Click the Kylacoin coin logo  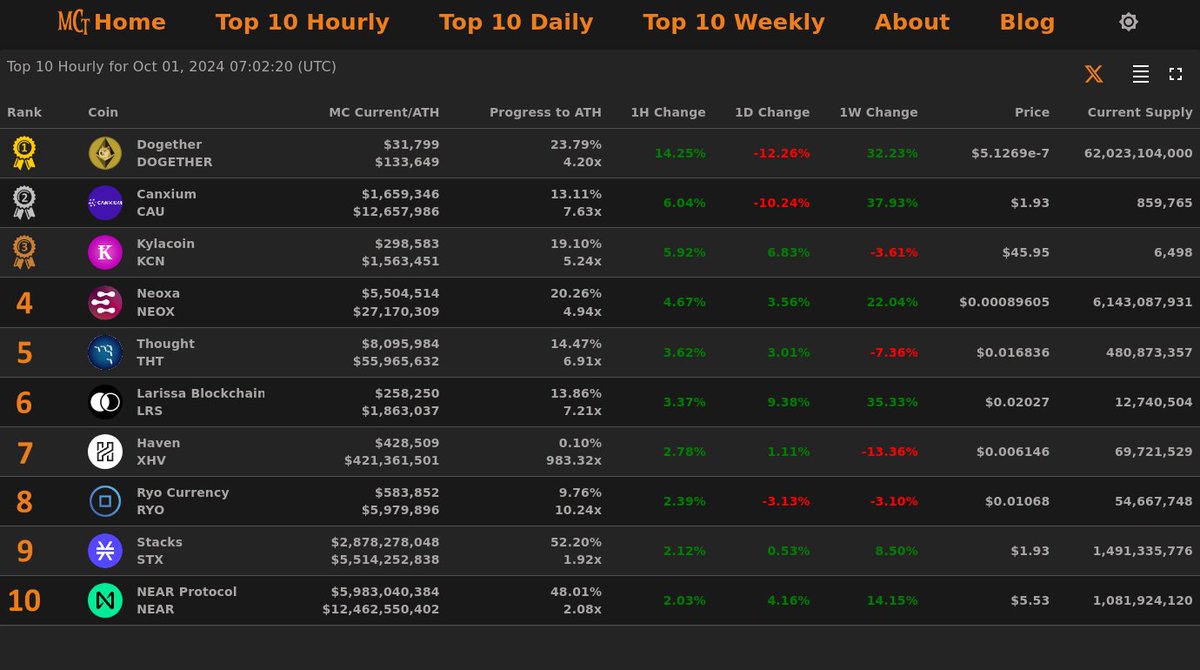pyautogui.click(x=105, y=253)
